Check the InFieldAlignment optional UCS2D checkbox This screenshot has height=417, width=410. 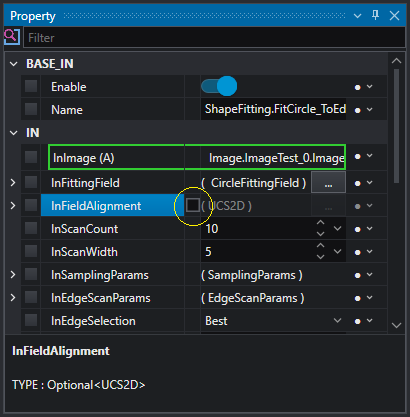click(193, 205)
